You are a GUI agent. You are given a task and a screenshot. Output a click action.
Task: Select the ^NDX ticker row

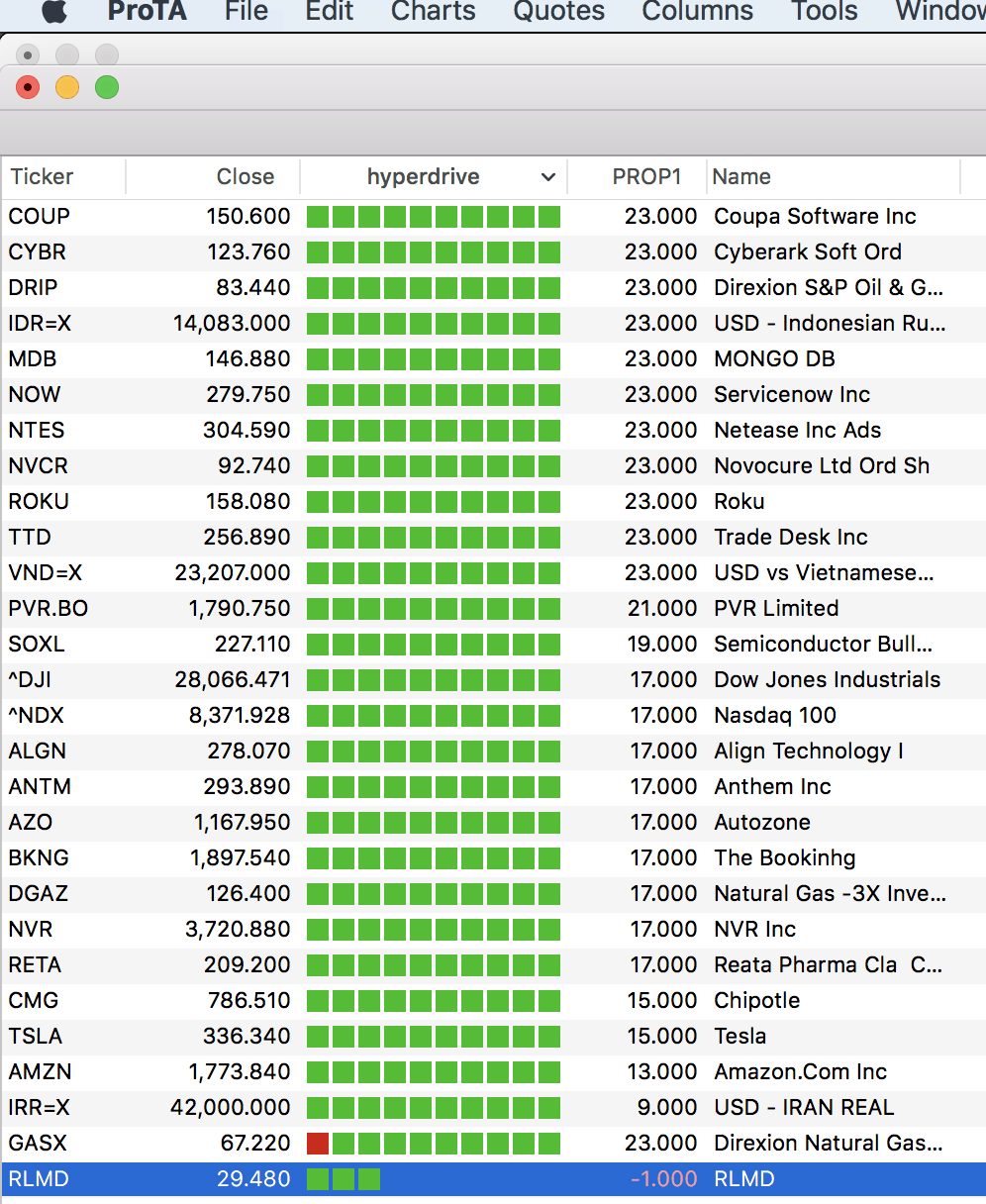(x=493, y=716)
